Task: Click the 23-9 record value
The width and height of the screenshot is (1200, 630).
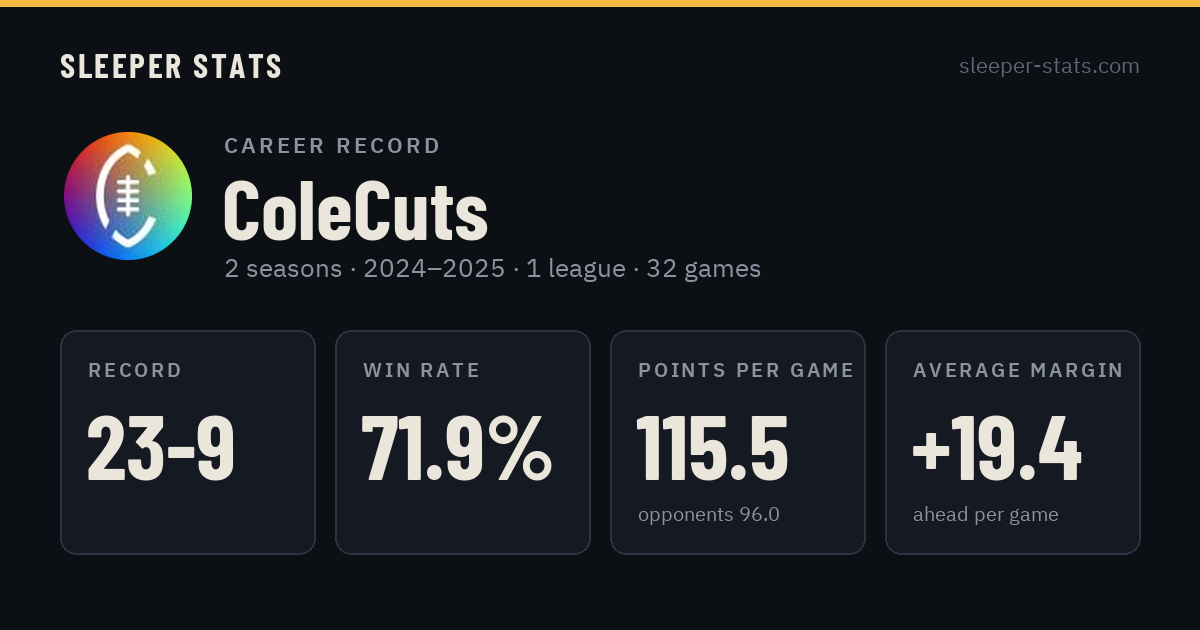Action: (161, 448)
